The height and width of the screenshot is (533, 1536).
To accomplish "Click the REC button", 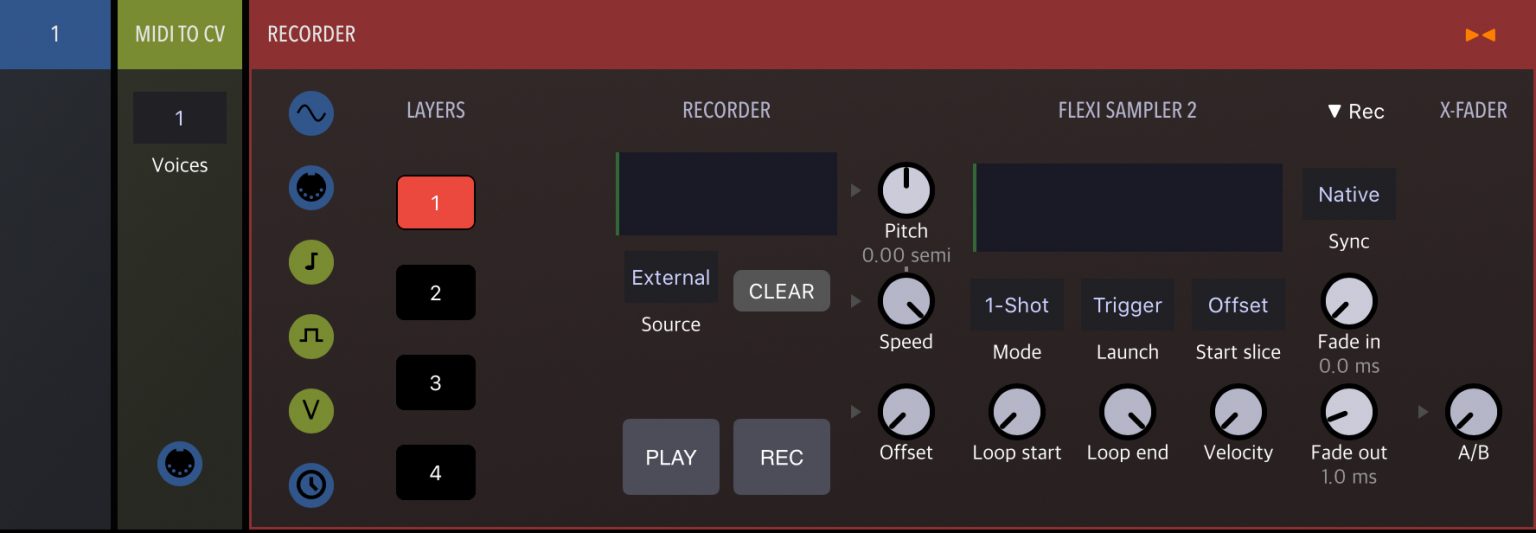I will tap(782, 457).
